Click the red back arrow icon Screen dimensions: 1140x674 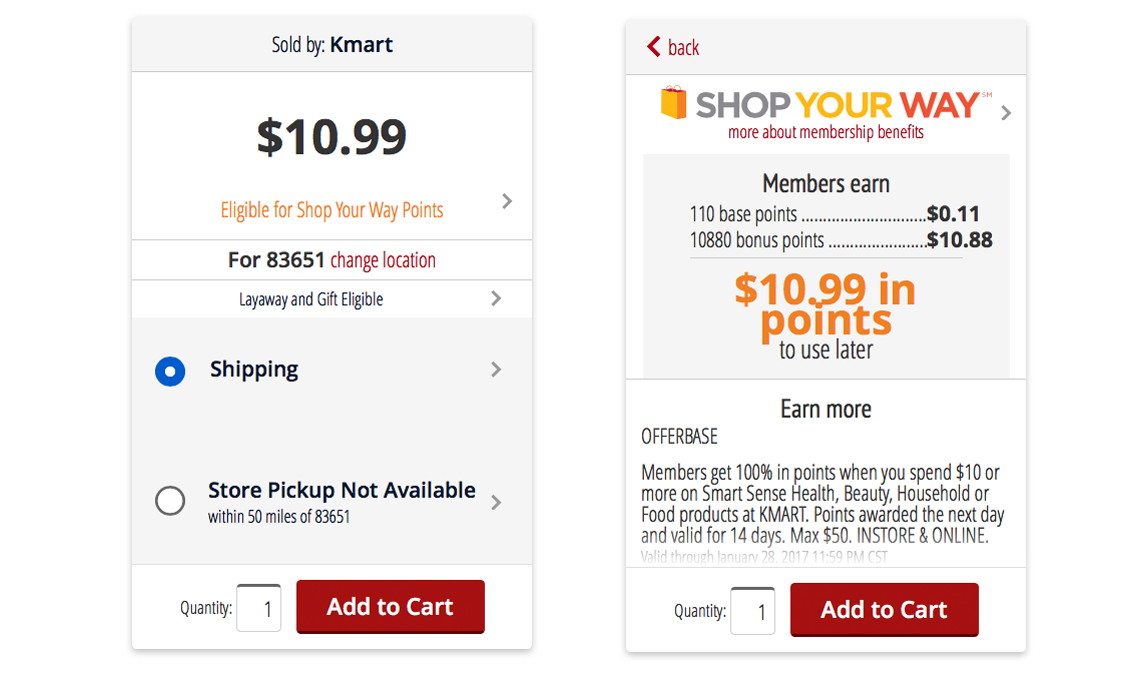(x=654, y=47)
